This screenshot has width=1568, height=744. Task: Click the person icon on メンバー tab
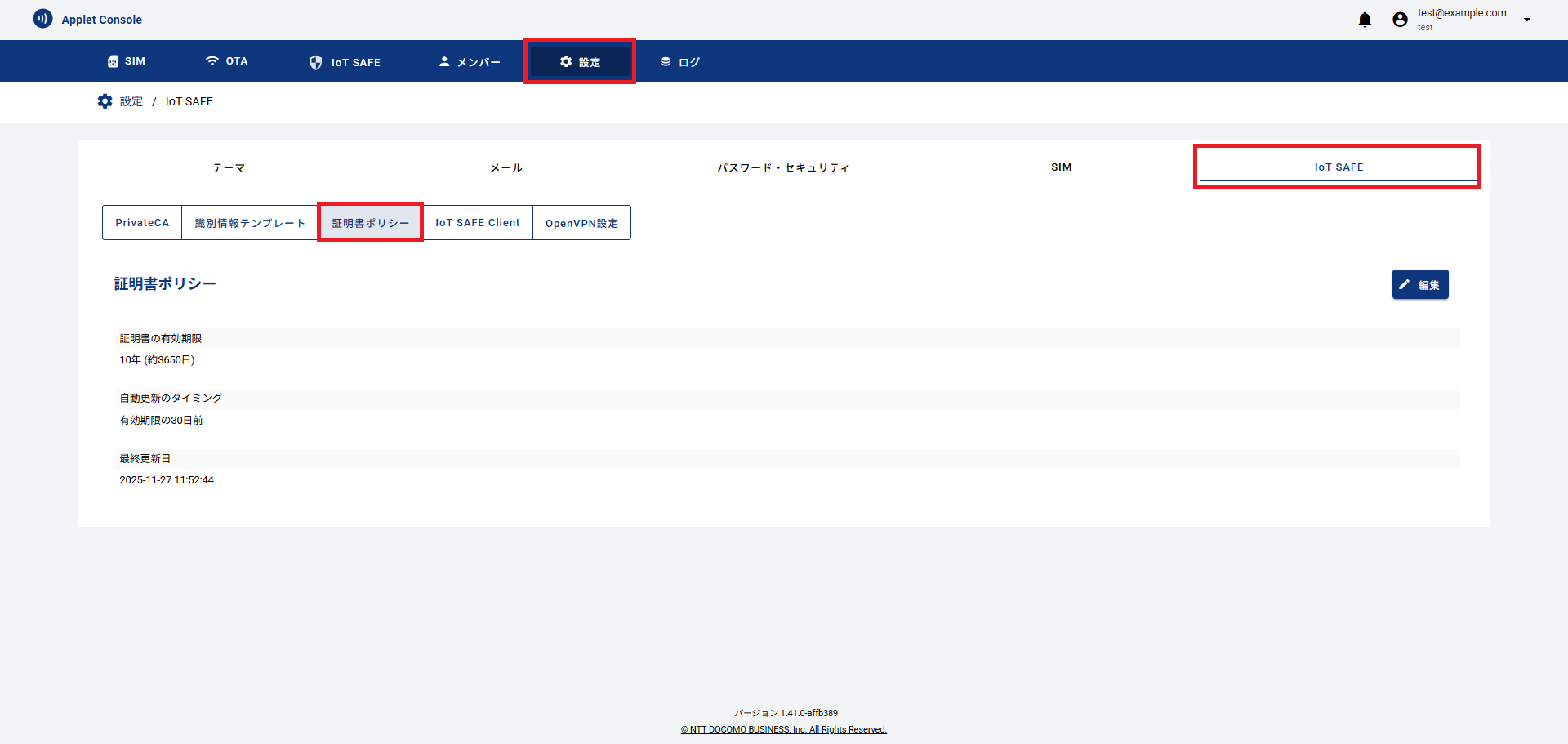[443, 60]
